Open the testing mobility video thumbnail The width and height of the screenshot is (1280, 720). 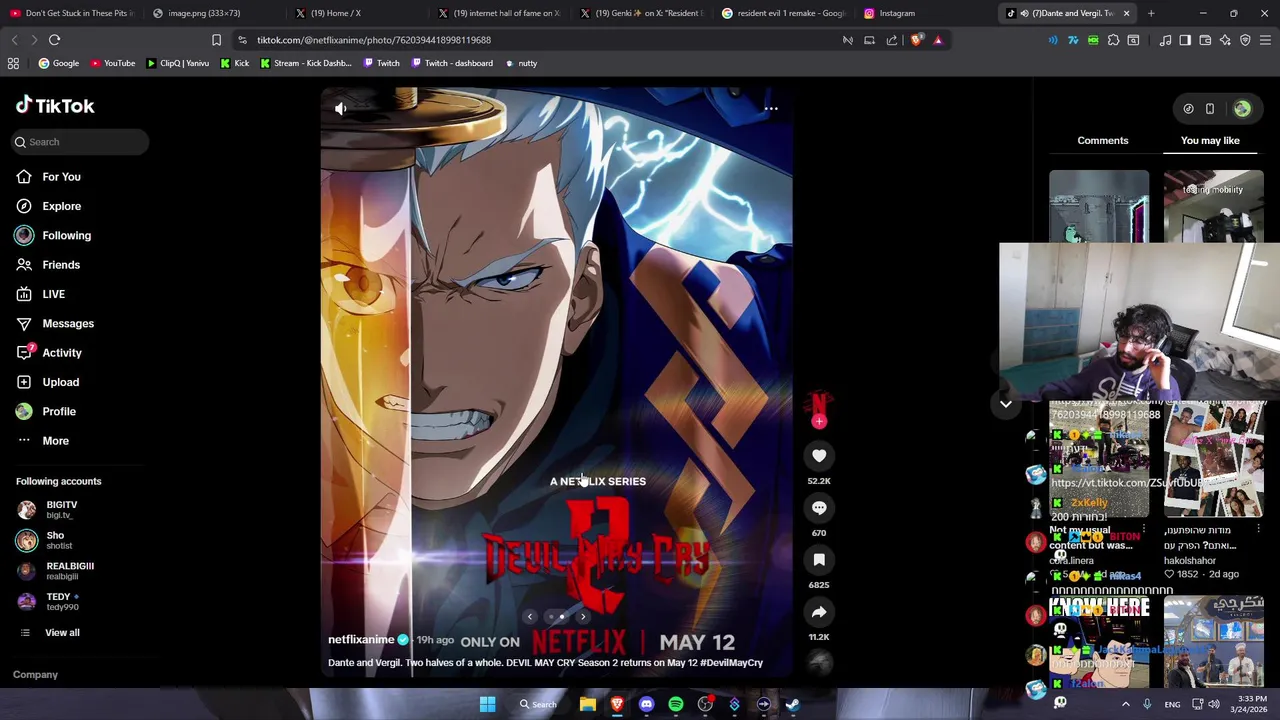[1213, 206]
